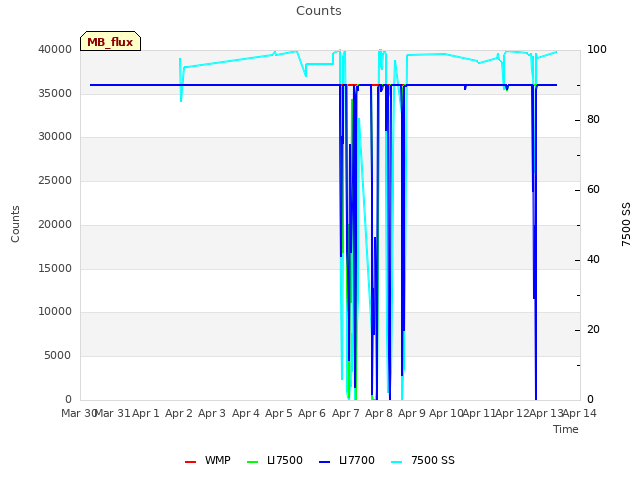640x480 pixels.
Task: Click the Apr 2 date tick
Action: [179, 413]
